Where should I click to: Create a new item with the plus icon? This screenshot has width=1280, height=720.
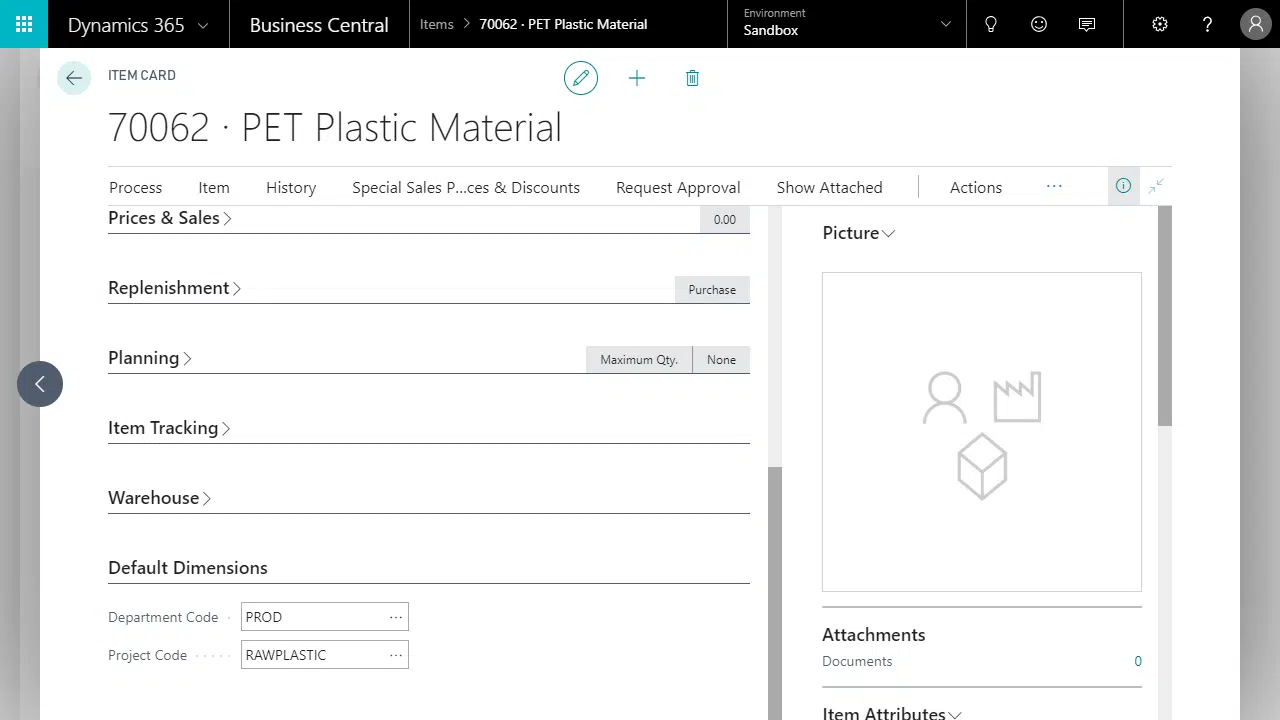click(x=637, y=78)
